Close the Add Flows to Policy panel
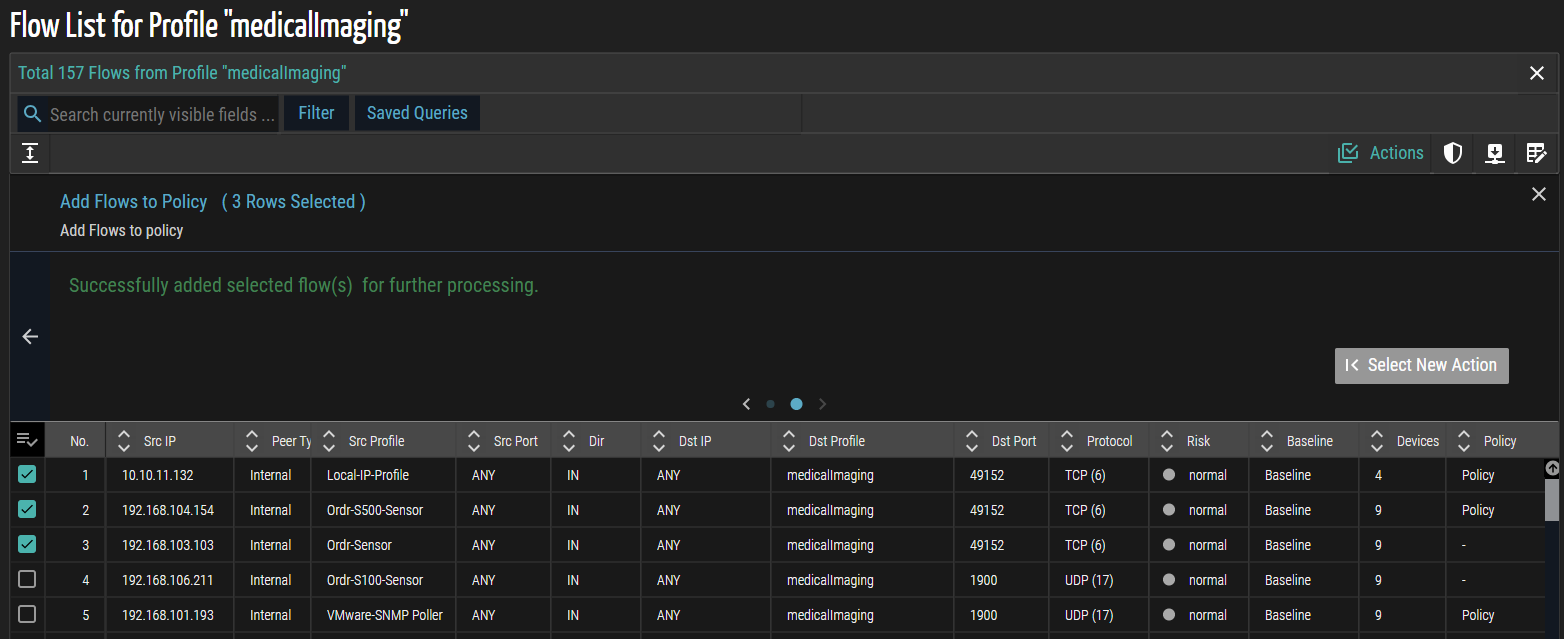The width and height of the screenshot is (1564, 639). [x=1539, y=194]
